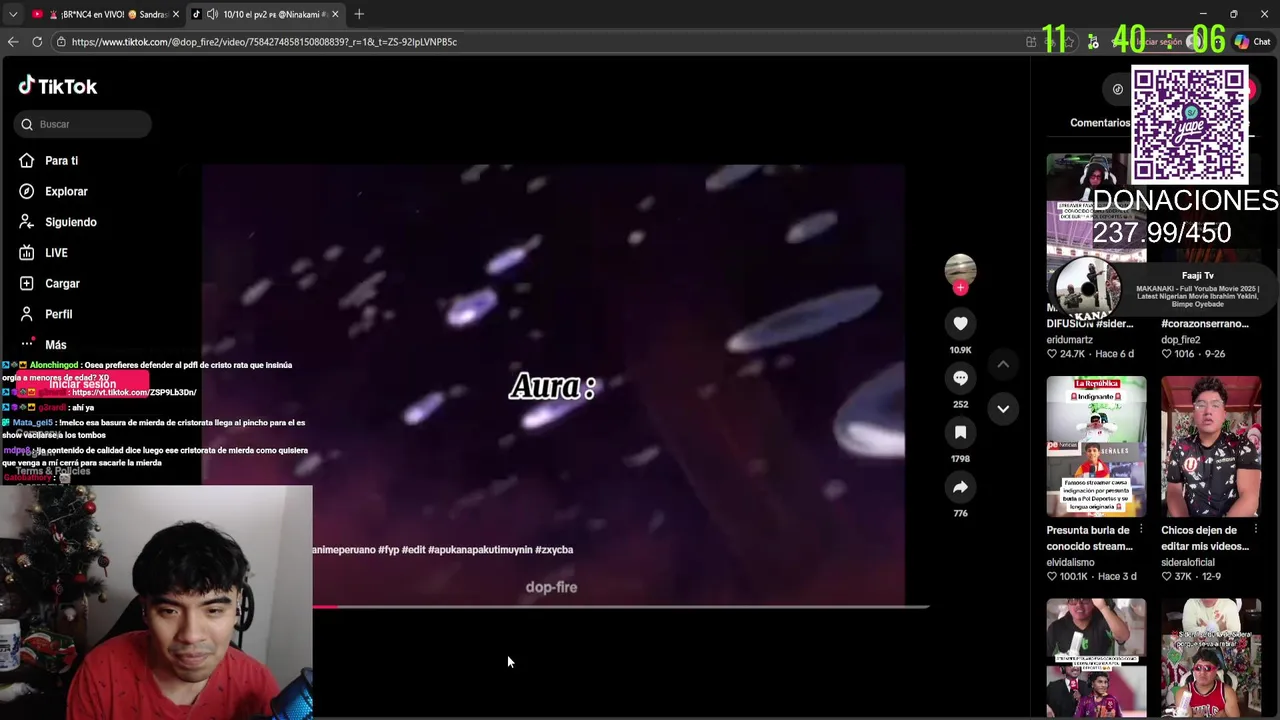Follow creator with red plus badge
1280x720 pixels.
point(960,288)
